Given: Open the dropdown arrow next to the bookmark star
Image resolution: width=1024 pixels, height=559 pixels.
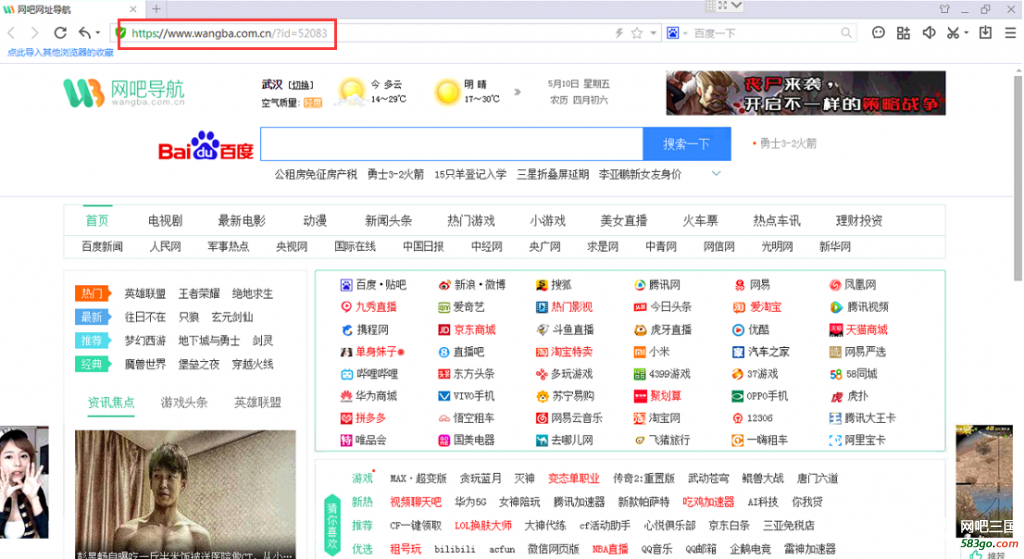Looking at the screenshot, I should (x=653, y=33).
